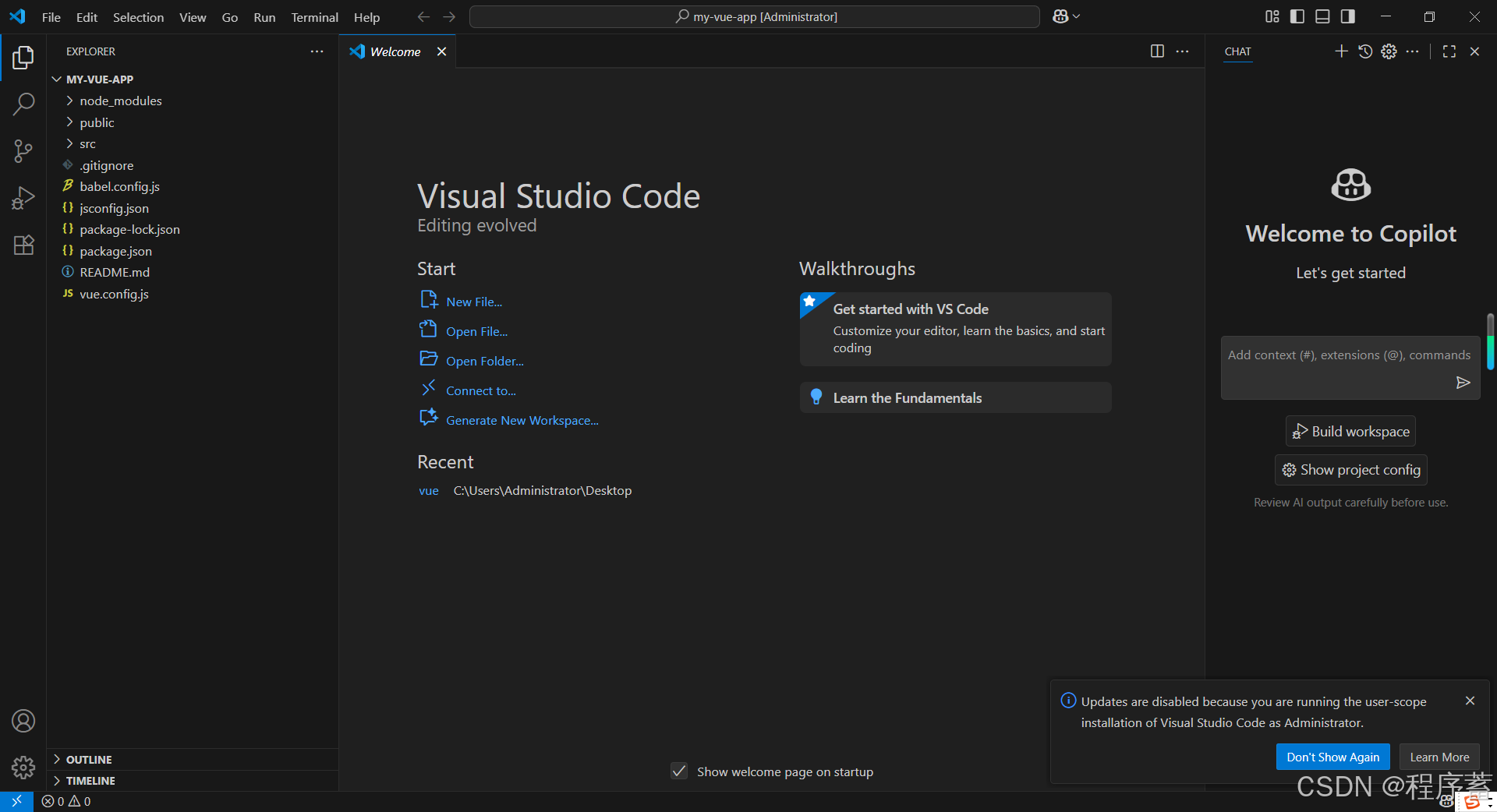
Task: Expand the node_modules folder
Action: click(193, 101)
